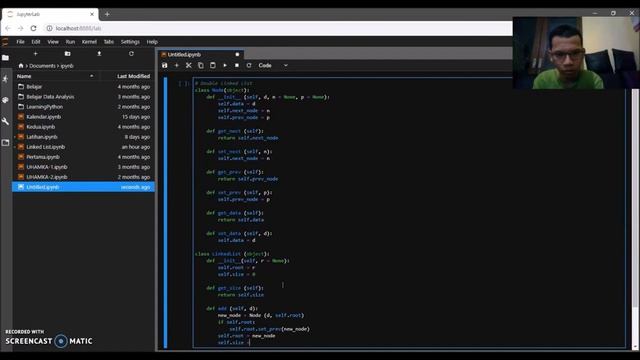Open the Edit menu
This screenshot has height=360, width=640.
(x=36, y=42)
